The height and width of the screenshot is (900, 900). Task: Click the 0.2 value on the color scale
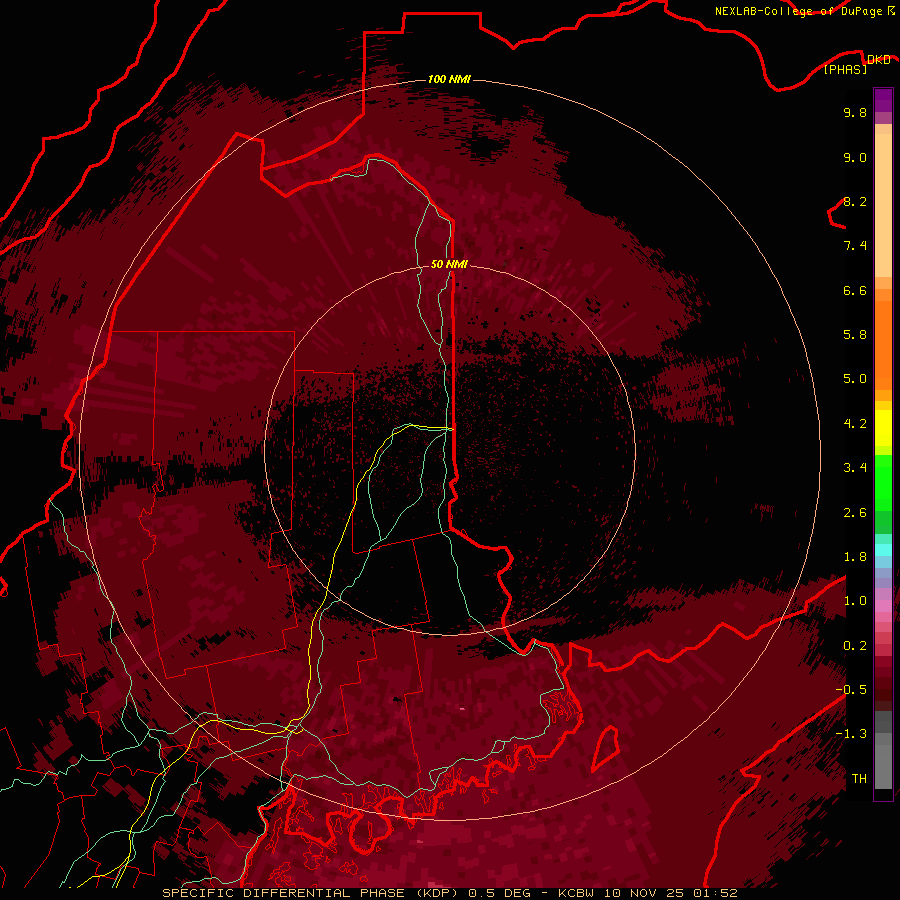855,646
